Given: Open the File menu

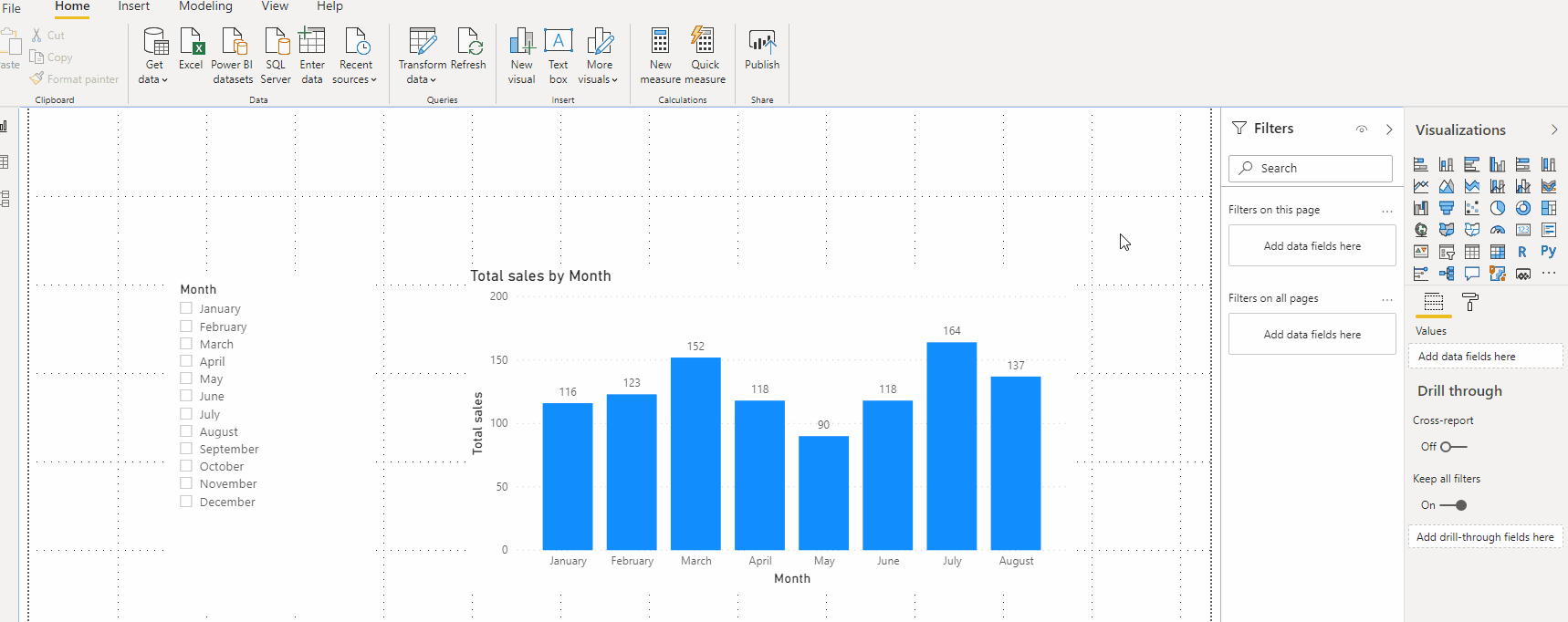Looking at the screenshot, I should coord(11,8).
